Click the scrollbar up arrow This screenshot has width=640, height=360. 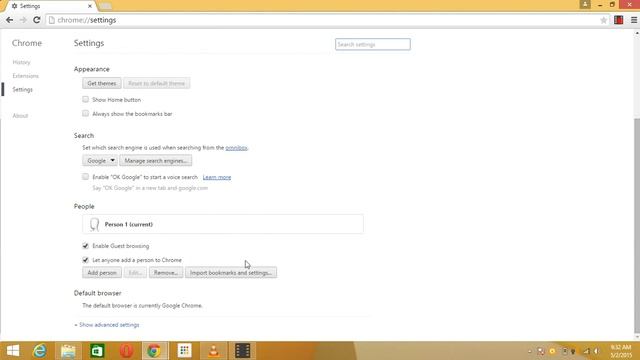click(637, 33)
